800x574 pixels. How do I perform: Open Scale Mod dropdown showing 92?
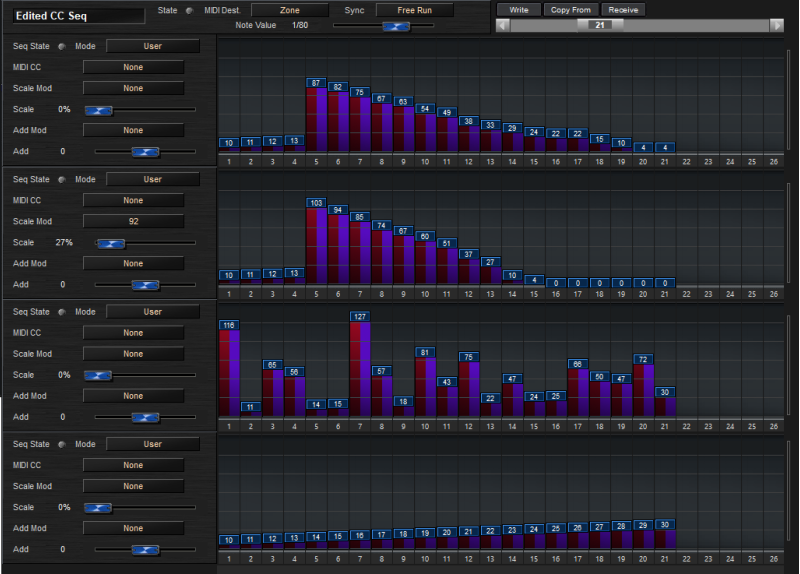tap(133, 221)
